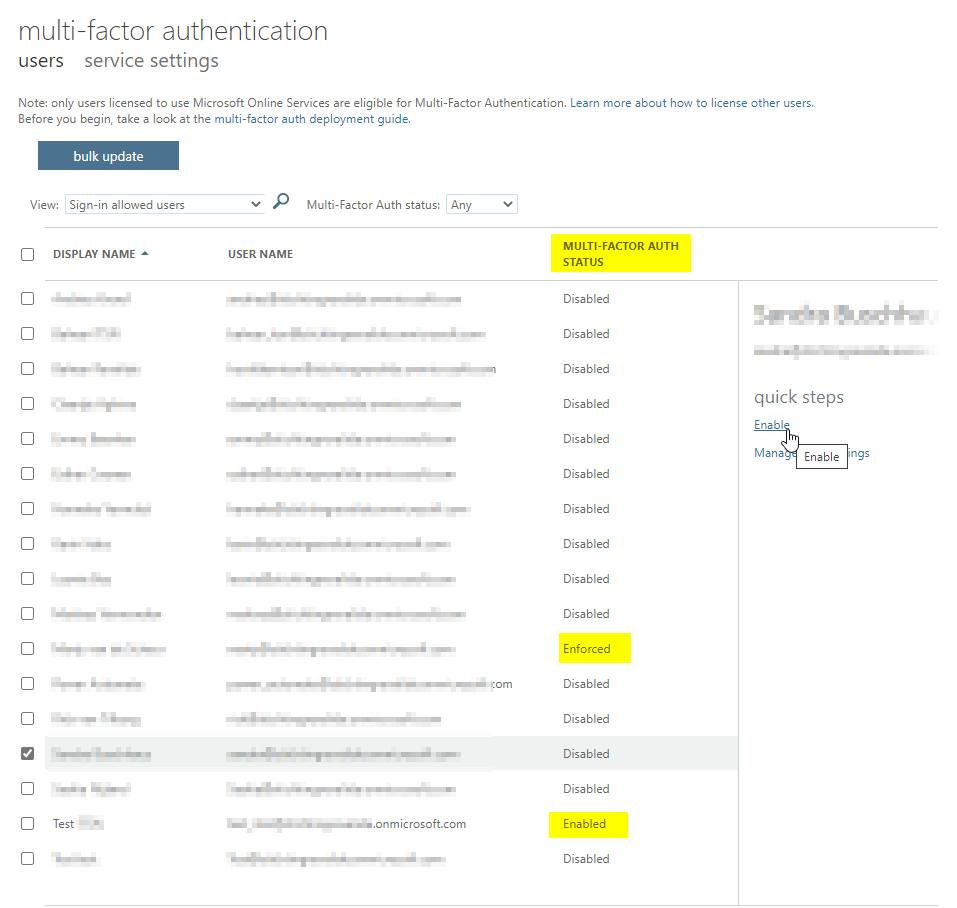The image size is (957, 908).
Task: Open the multi-factor auth deployment guide link
Action: pos(312,119)
